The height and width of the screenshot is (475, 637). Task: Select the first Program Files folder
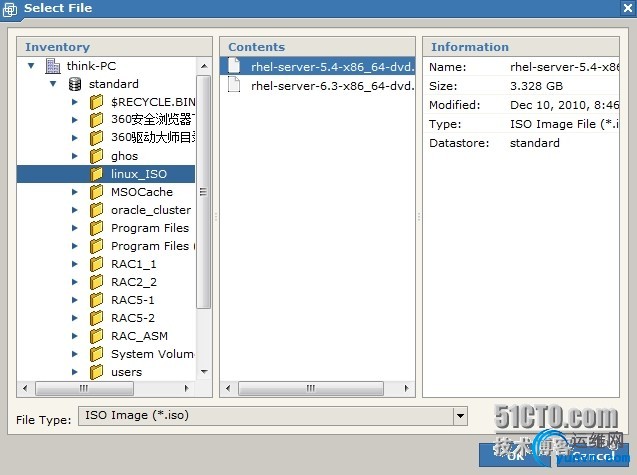coord(150,228)
